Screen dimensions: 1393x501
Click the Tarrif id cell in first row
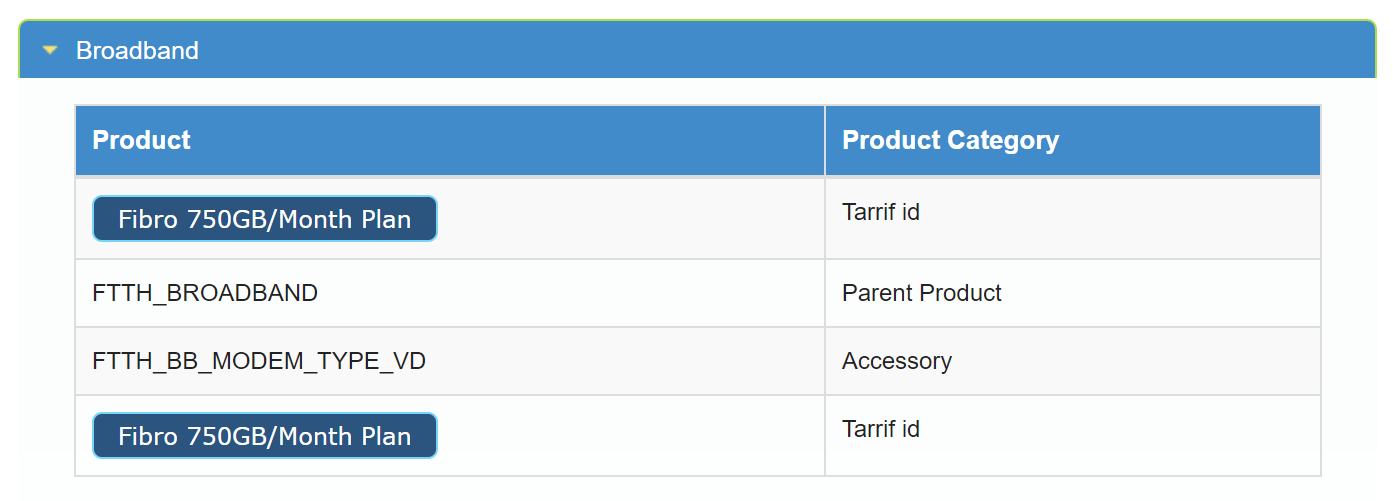880,212
